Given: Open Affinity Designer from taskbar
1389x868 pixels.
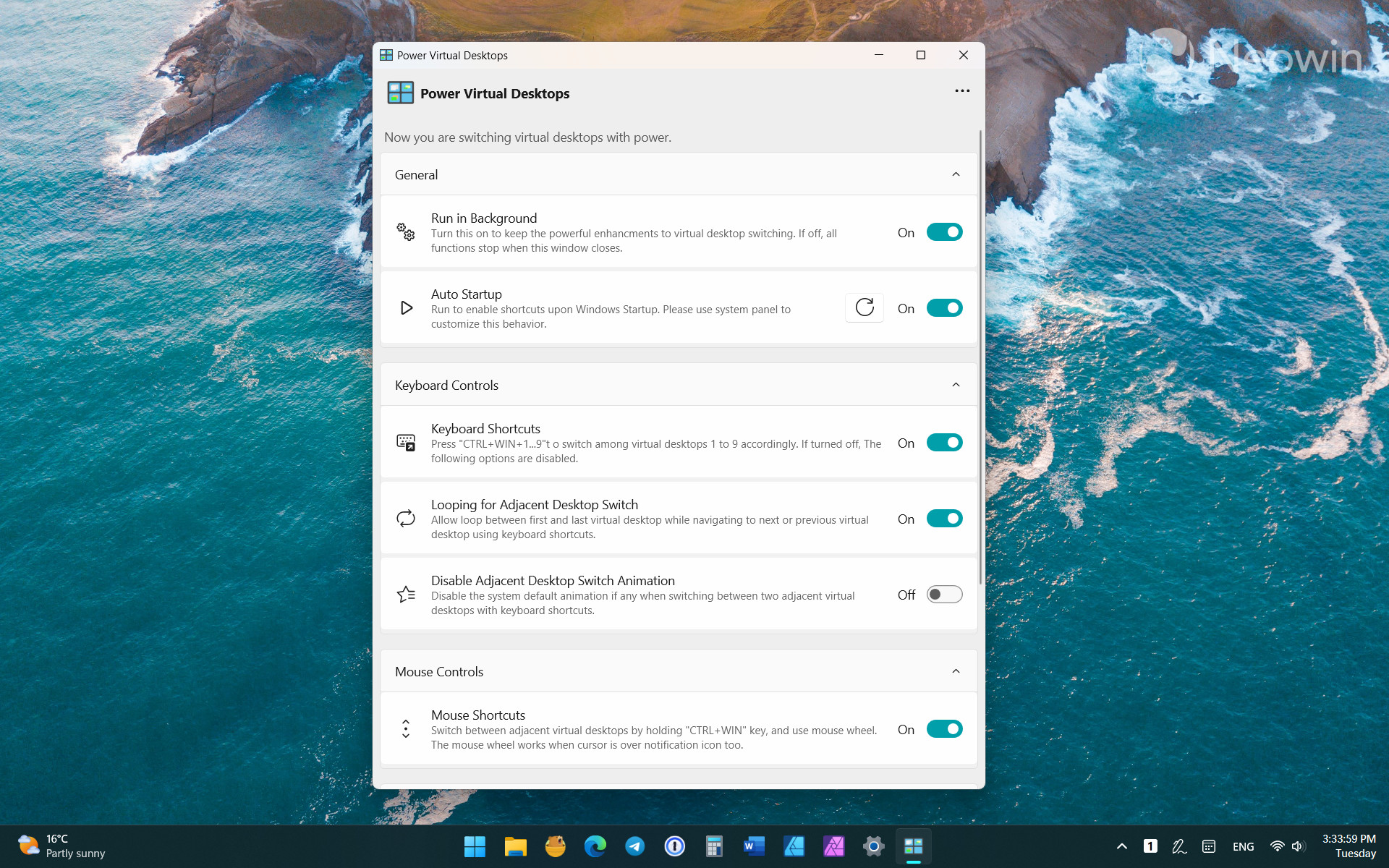Looking at the screenshot, I should [x=794, y=846].
